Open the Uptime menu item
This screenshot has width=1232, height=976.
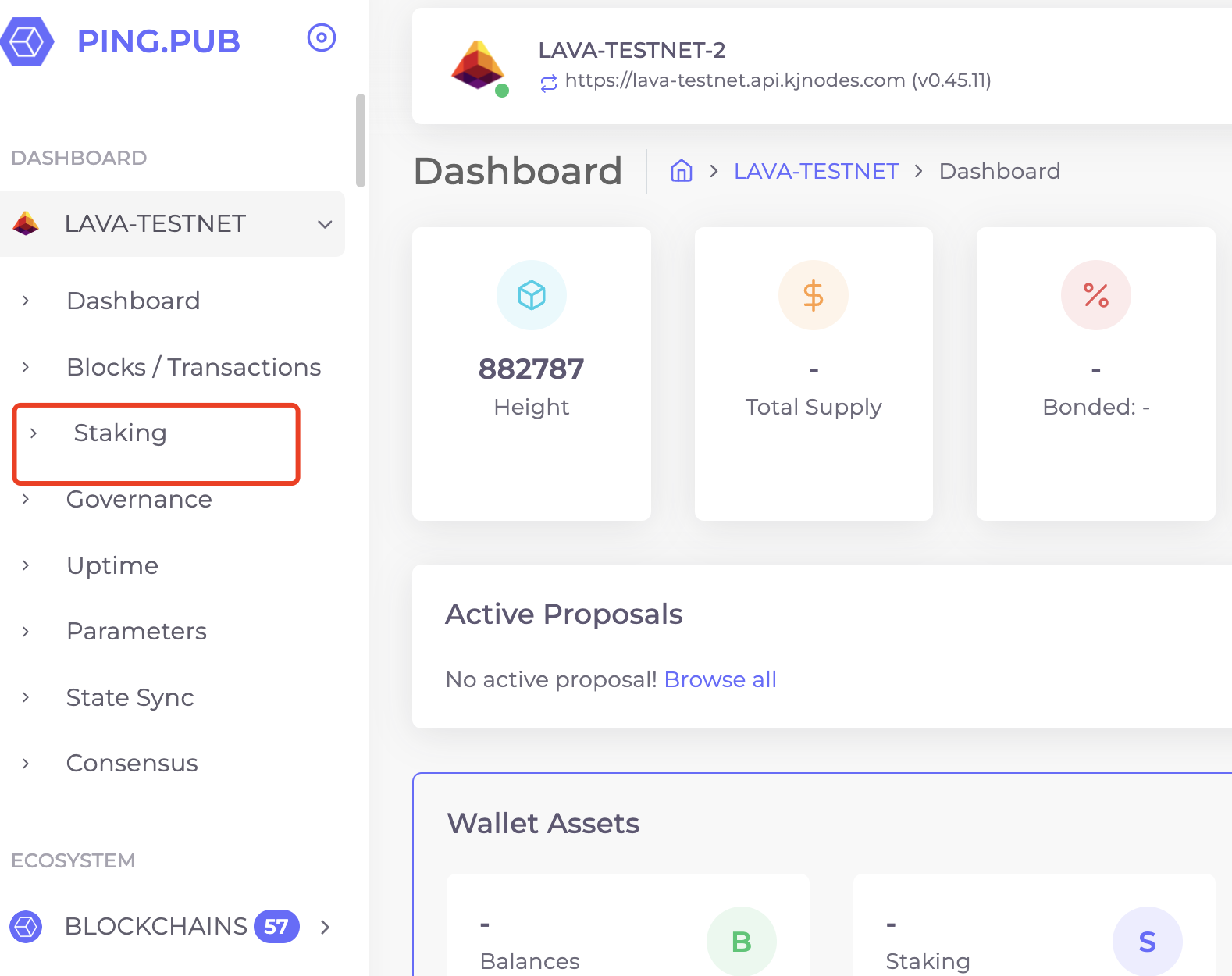tap(112, 565)
